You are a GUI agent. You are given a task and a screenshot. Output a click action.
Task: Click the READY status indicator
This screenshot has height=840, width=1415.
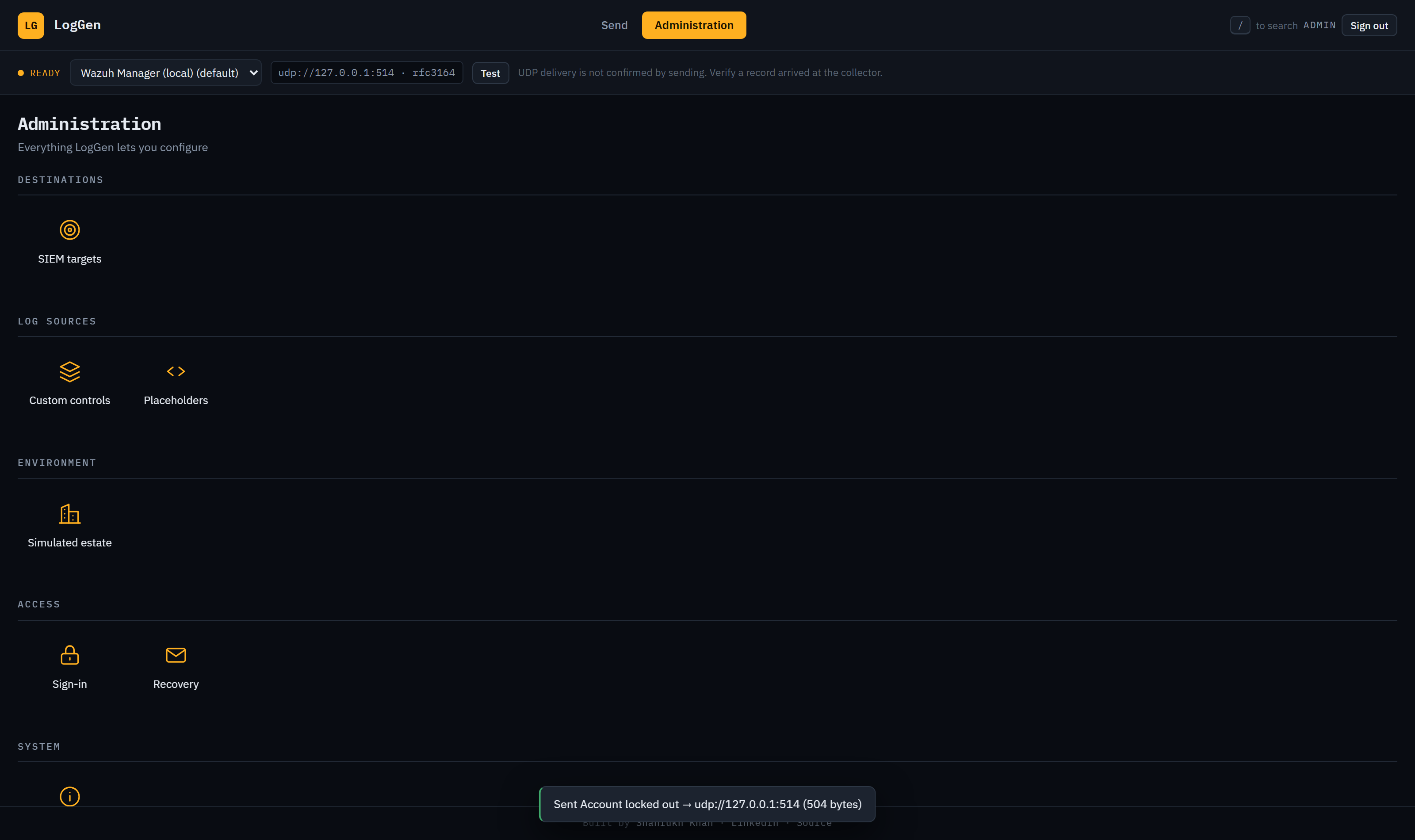[x=39, y=73]
